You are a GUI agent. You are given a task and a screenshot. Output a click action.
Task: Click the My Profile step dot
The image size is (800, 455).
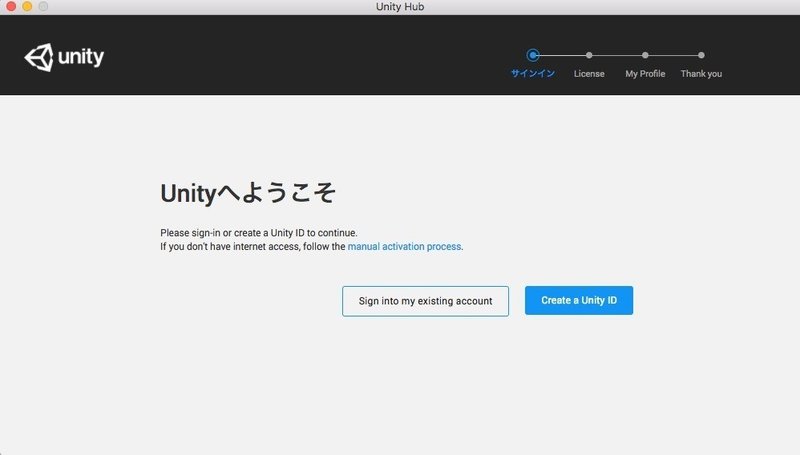(645, 55)
